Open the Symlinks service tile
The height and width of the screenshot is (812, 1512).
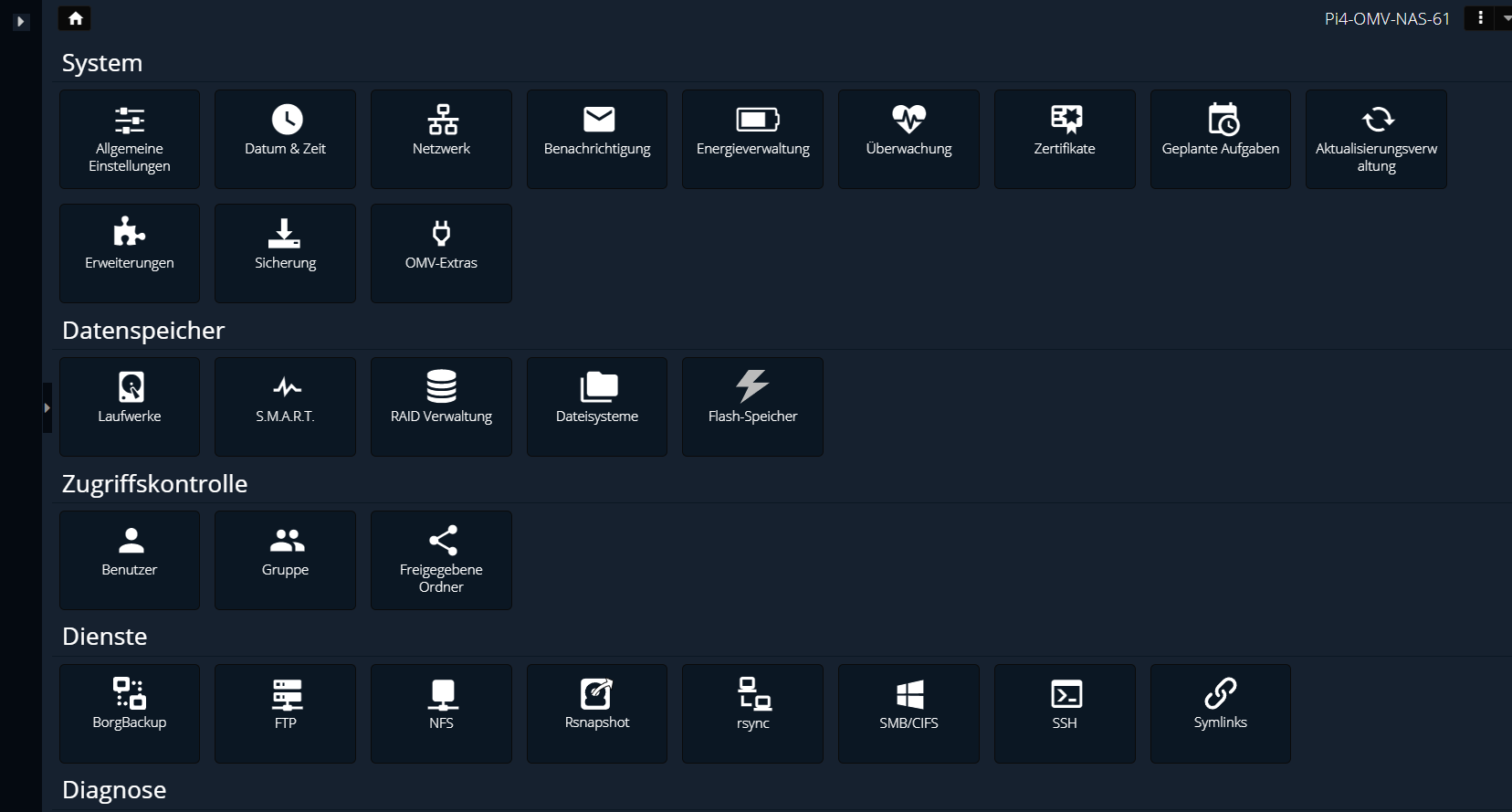pyautogui.click(x=1220, y=713)
